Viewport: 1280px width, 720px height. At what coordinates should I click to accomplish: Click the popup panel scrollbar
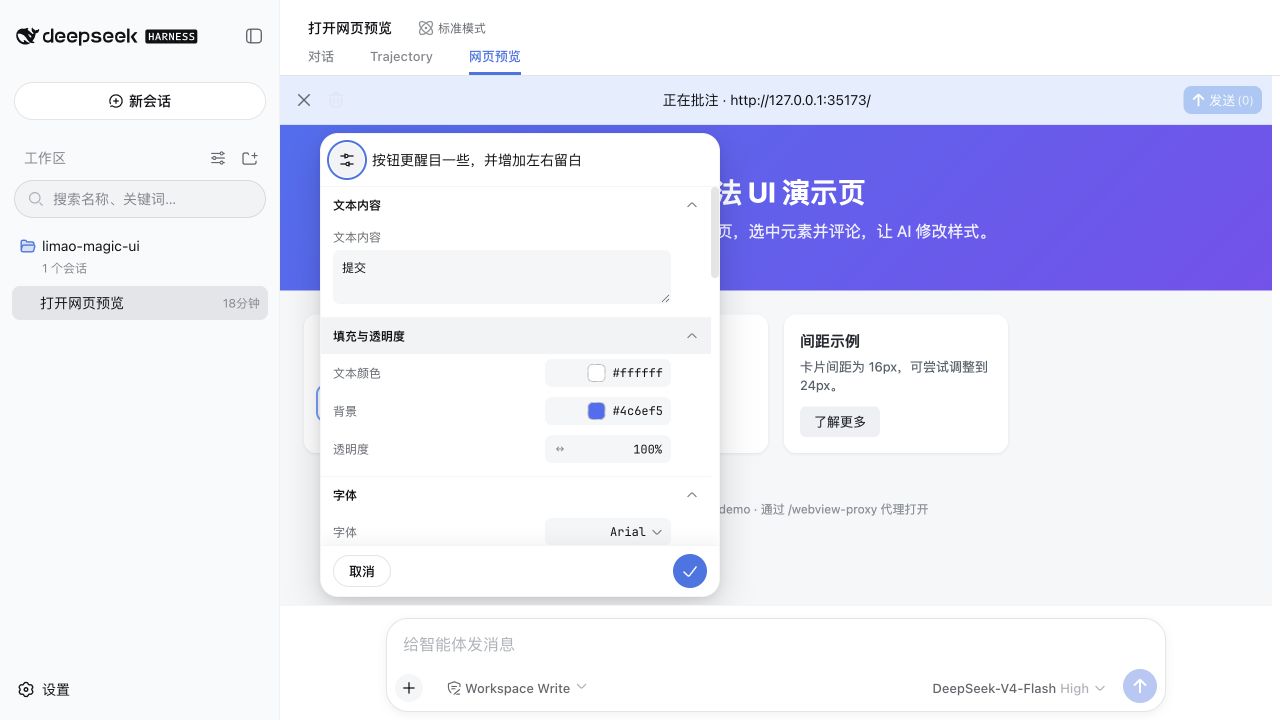click(x=715, y=232)
